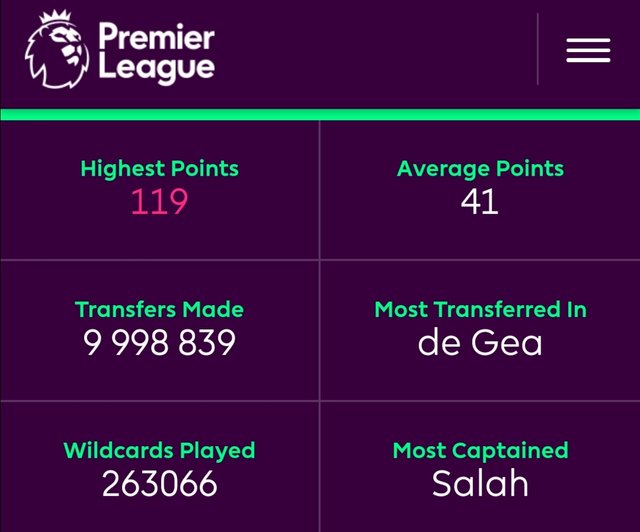
Task: Click the 119 highest points value
Action: point(159,202)
